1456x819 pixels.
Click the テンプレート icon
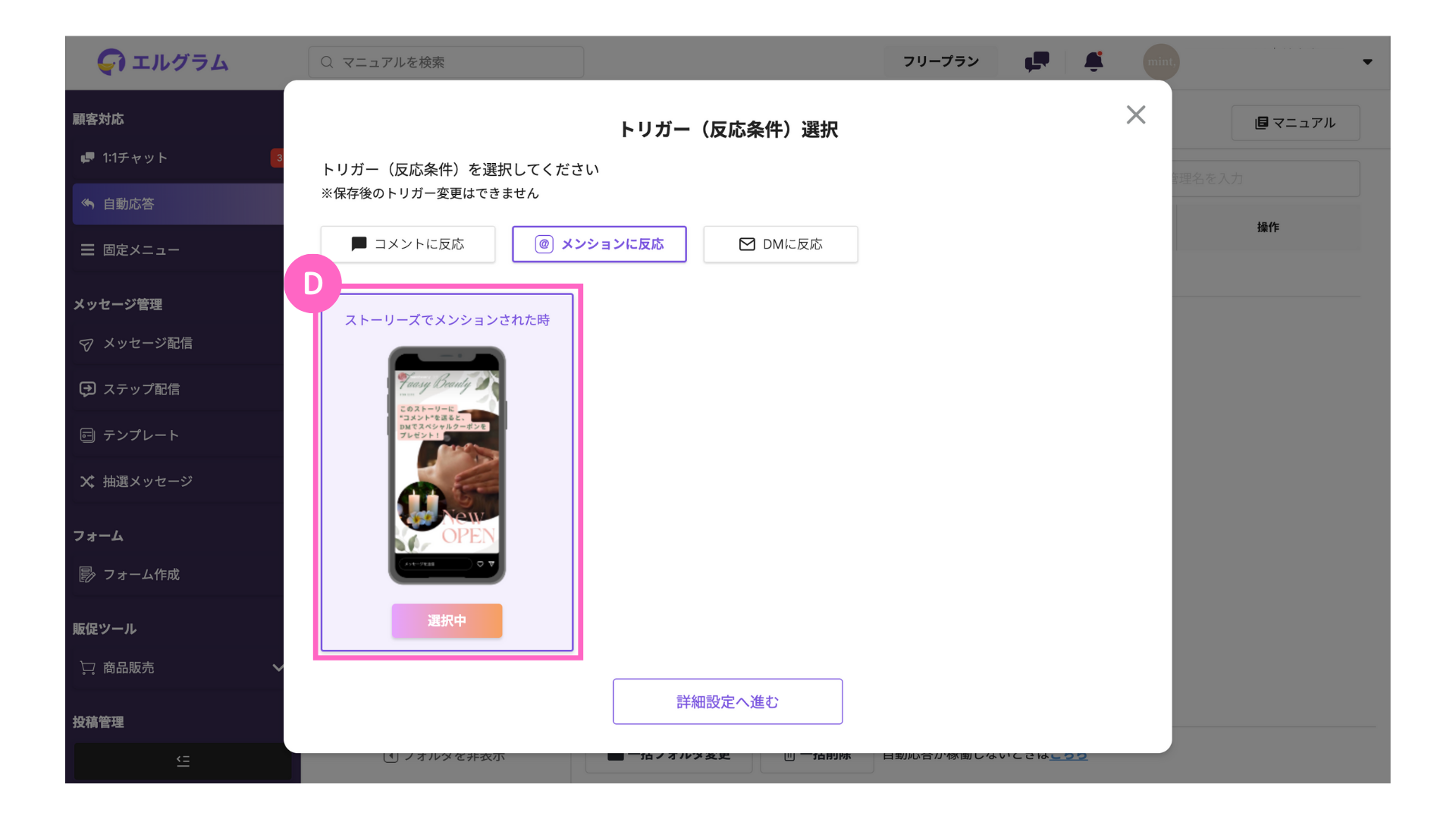tap(87, 435)
